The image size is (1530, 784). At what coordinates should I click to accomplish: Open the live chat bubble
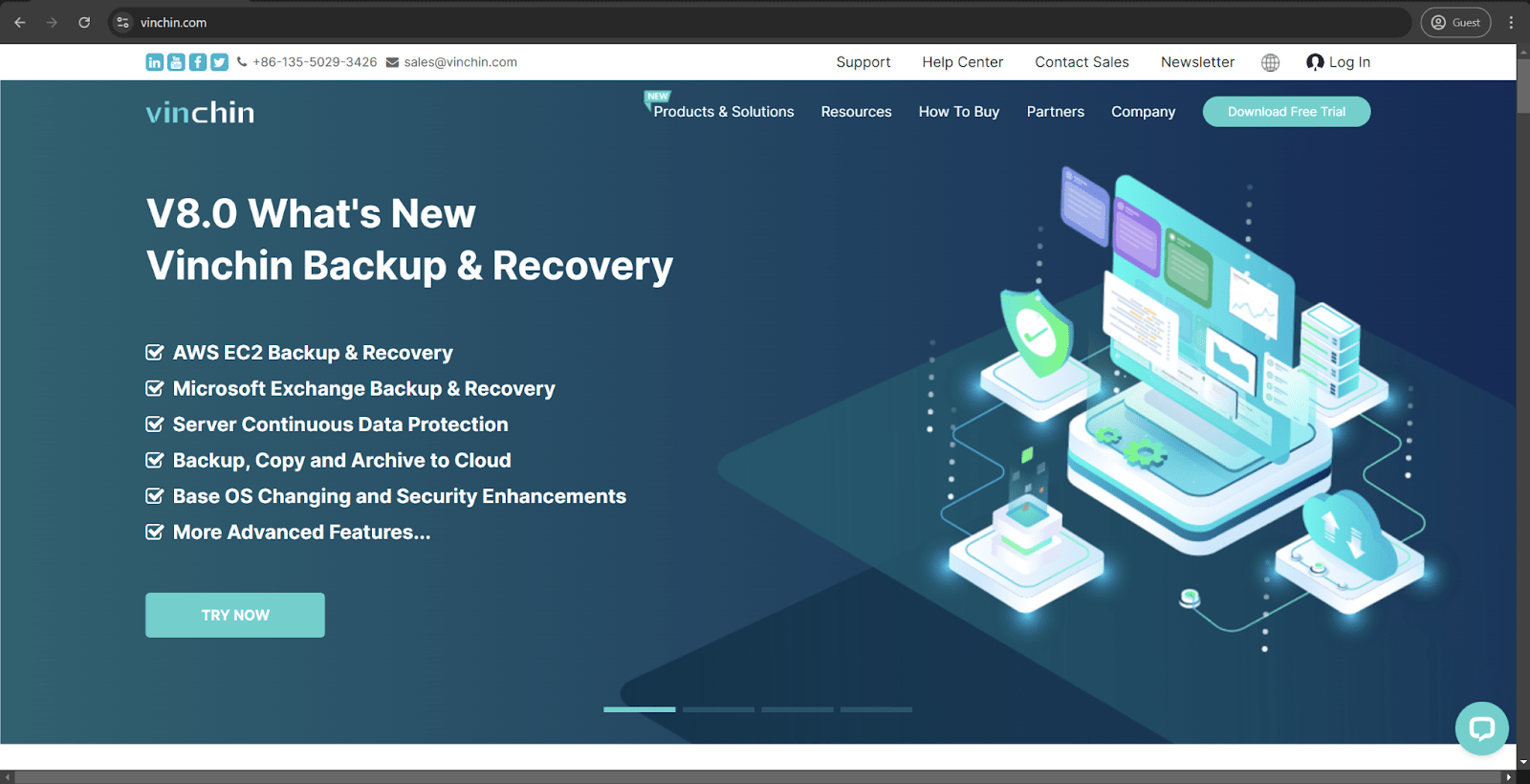[1481, 729]
